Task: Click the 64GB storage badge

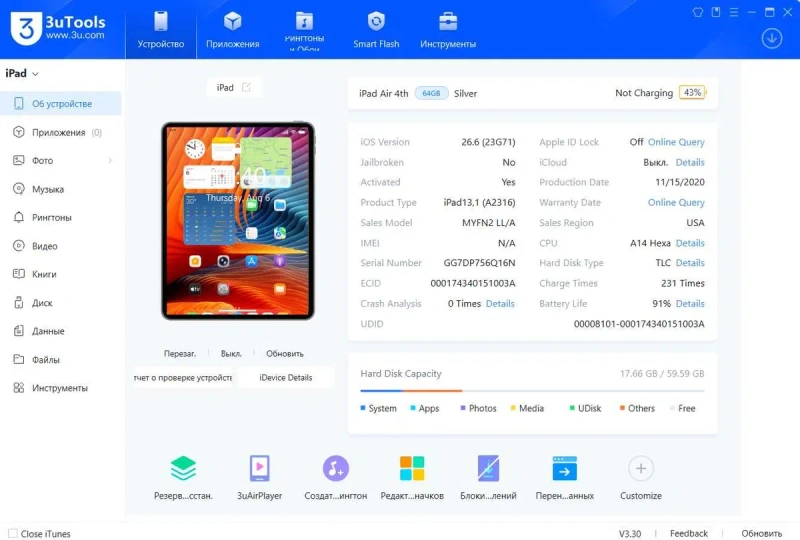Action: point(431,93)
